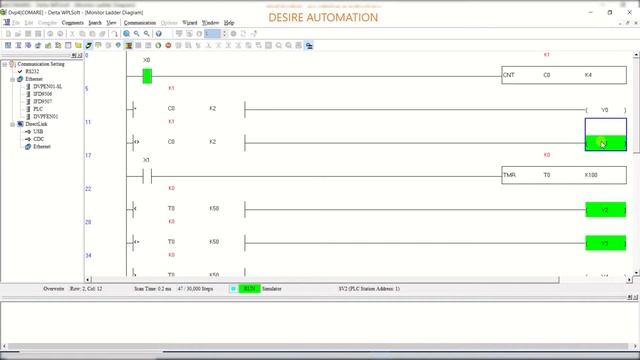Click the ladder horizontal scrollbar right arrow
Viewport: 640px width, 360px height.
(629, 280)
